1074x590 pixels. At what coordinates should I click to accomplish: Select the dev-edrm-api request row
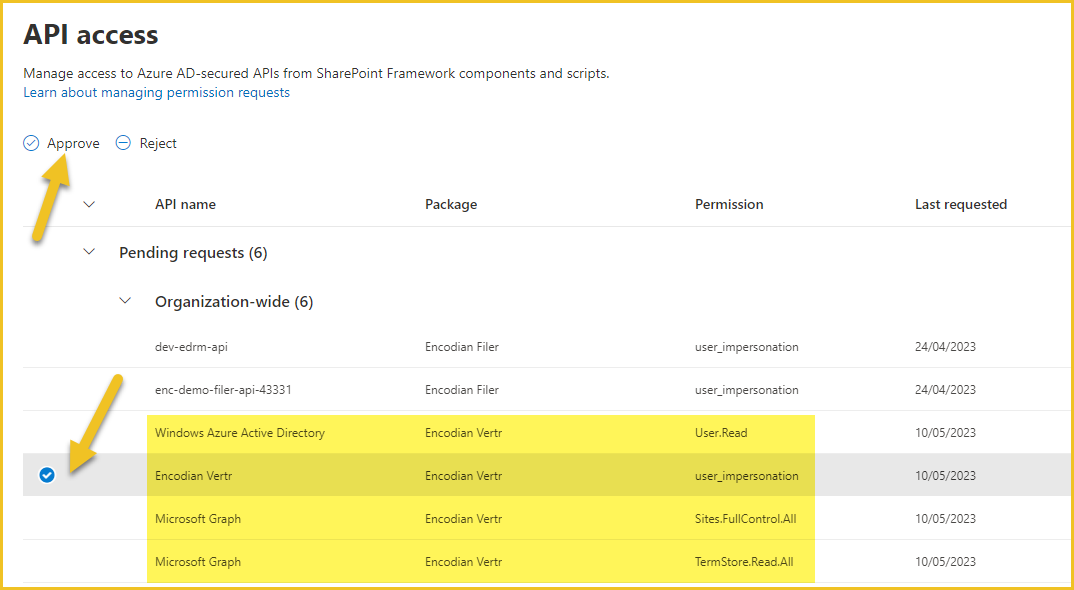click(548, 347)
